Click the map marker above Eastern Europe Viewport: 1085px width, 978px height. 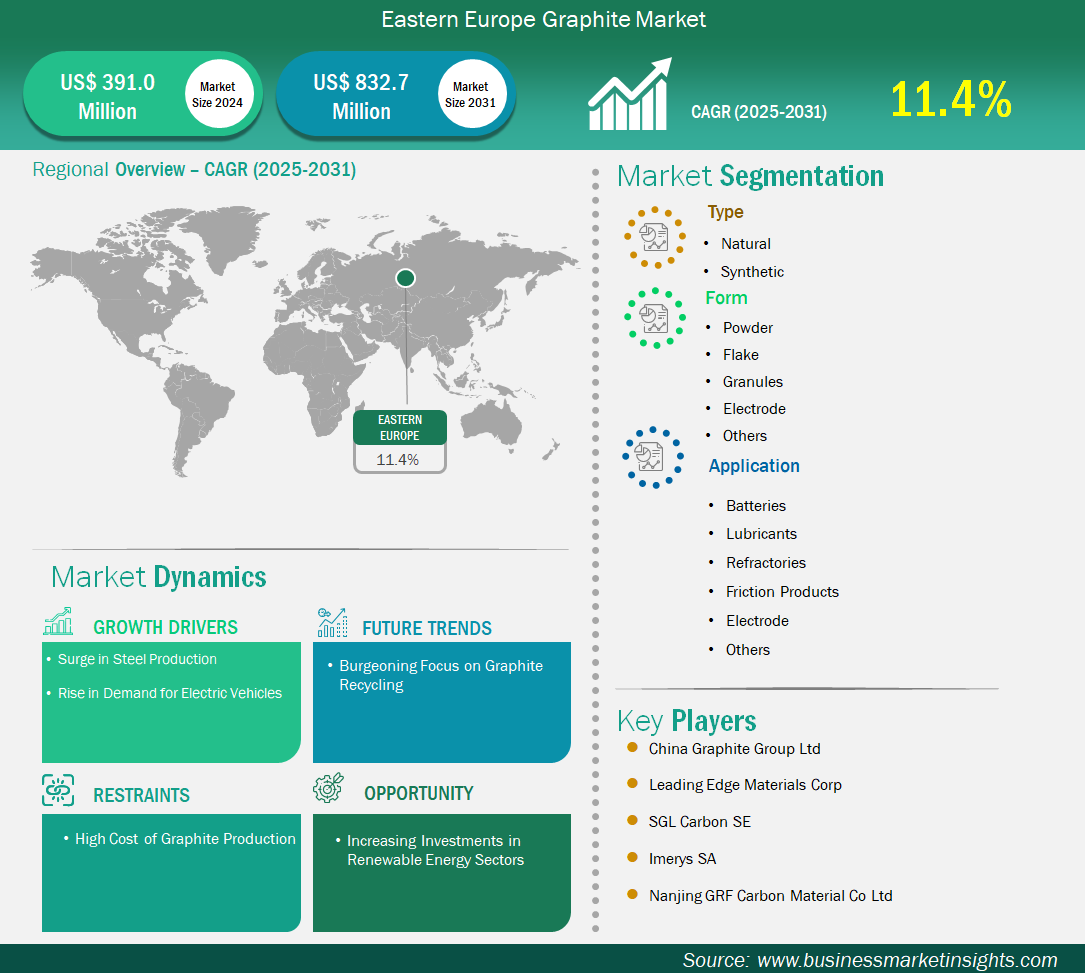click(x=405, y=277)
